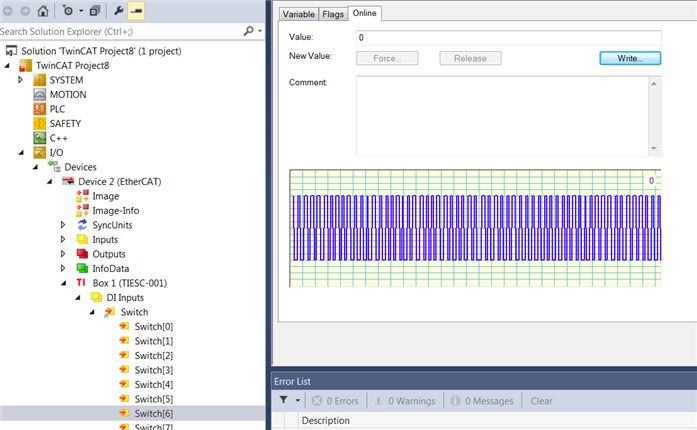Switch to the Flags tab
Screen dimensions: 697x430
(x=333, y=14)
